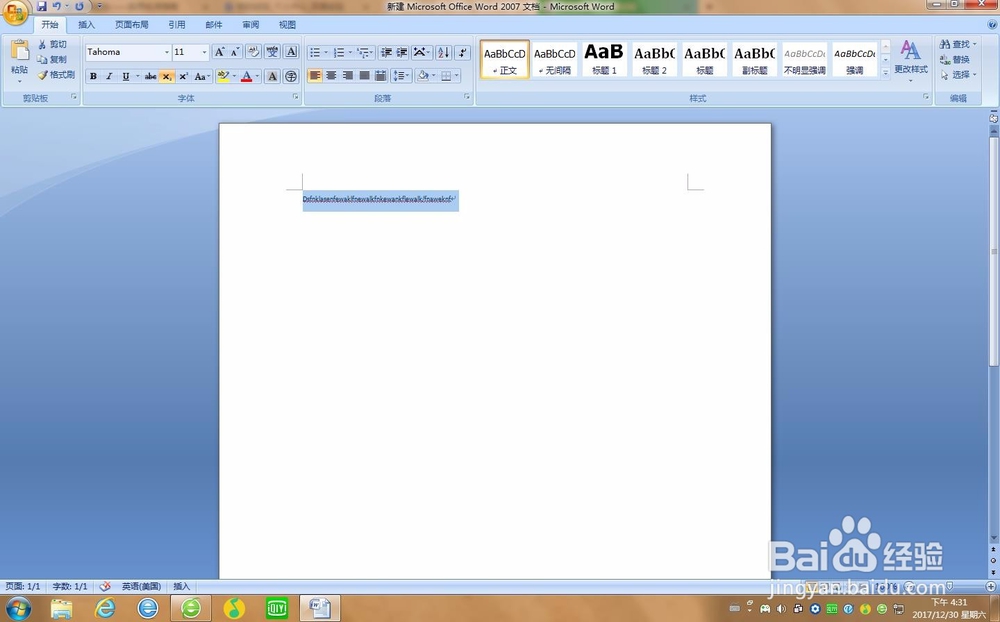Open the Tahoma font name dropdown
This screenshot has height=622, width=1000.
(x=166, y=52)
